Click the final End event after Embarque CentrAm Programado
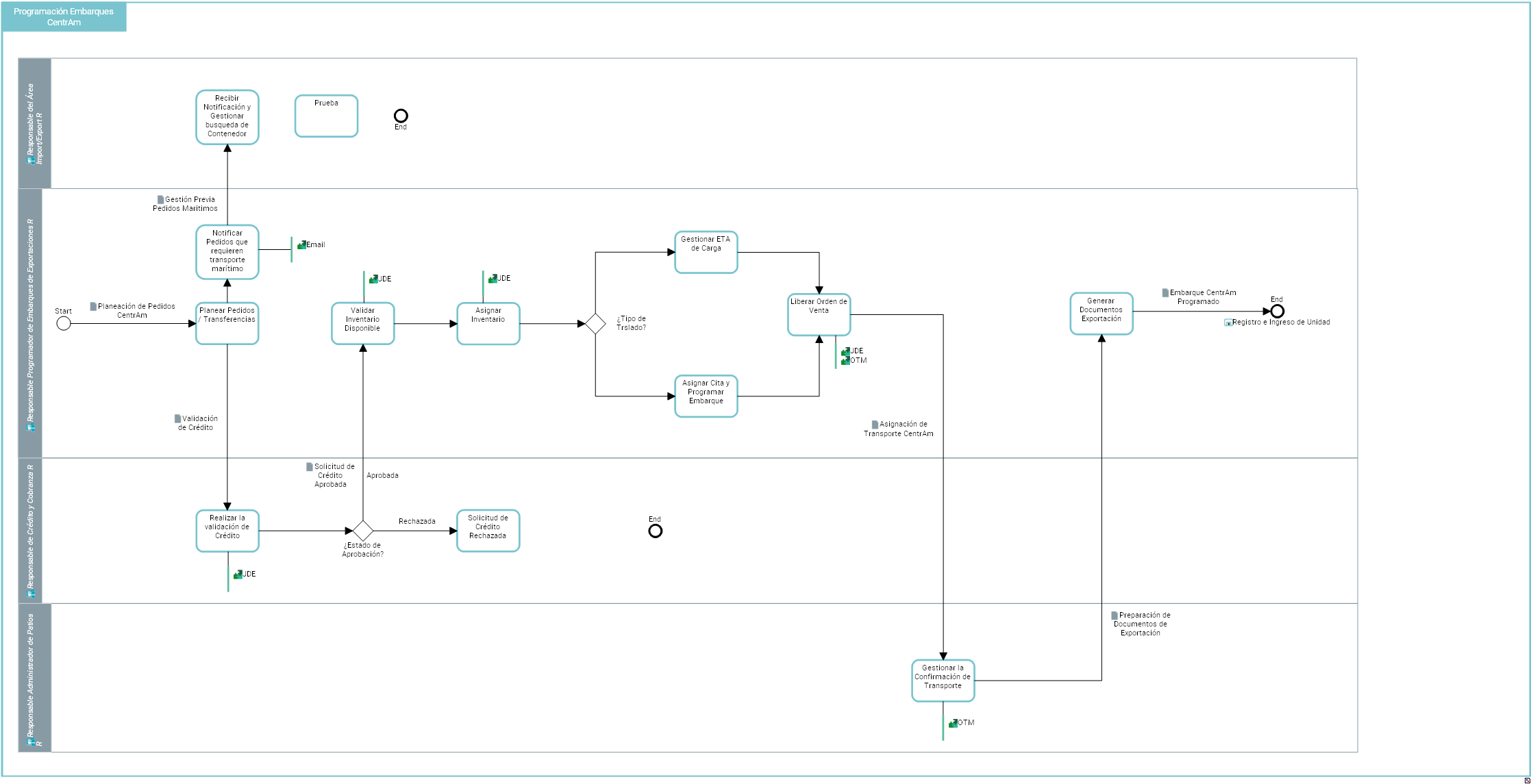Viewport: 1531px width, 784px height. tap(1277, 312)
